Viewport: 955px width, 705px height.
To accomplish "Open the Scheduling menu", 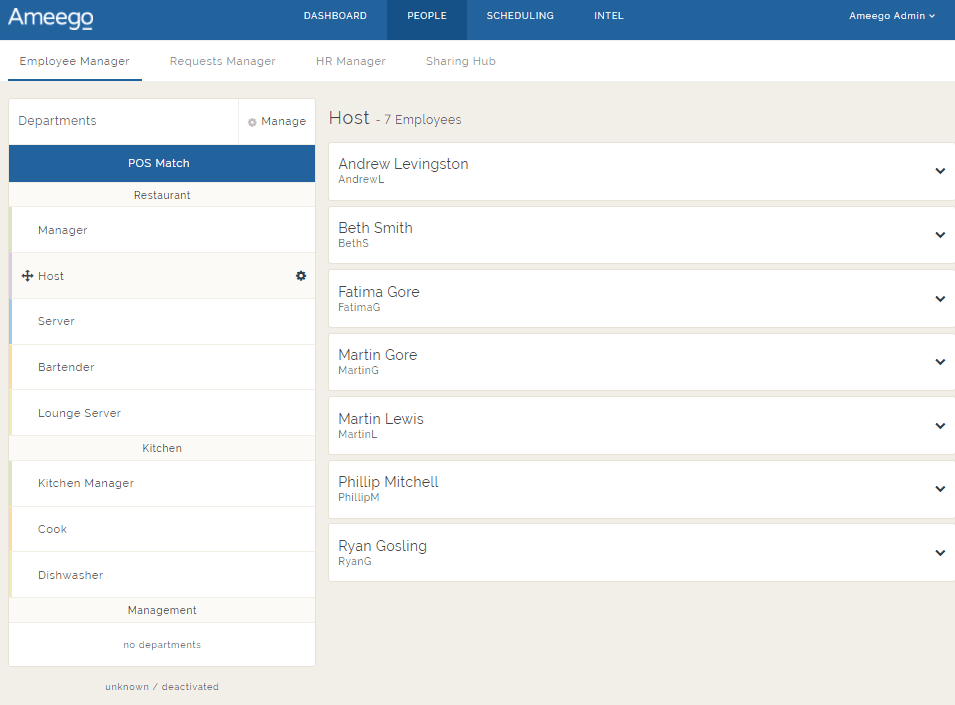I will point(520,16).
